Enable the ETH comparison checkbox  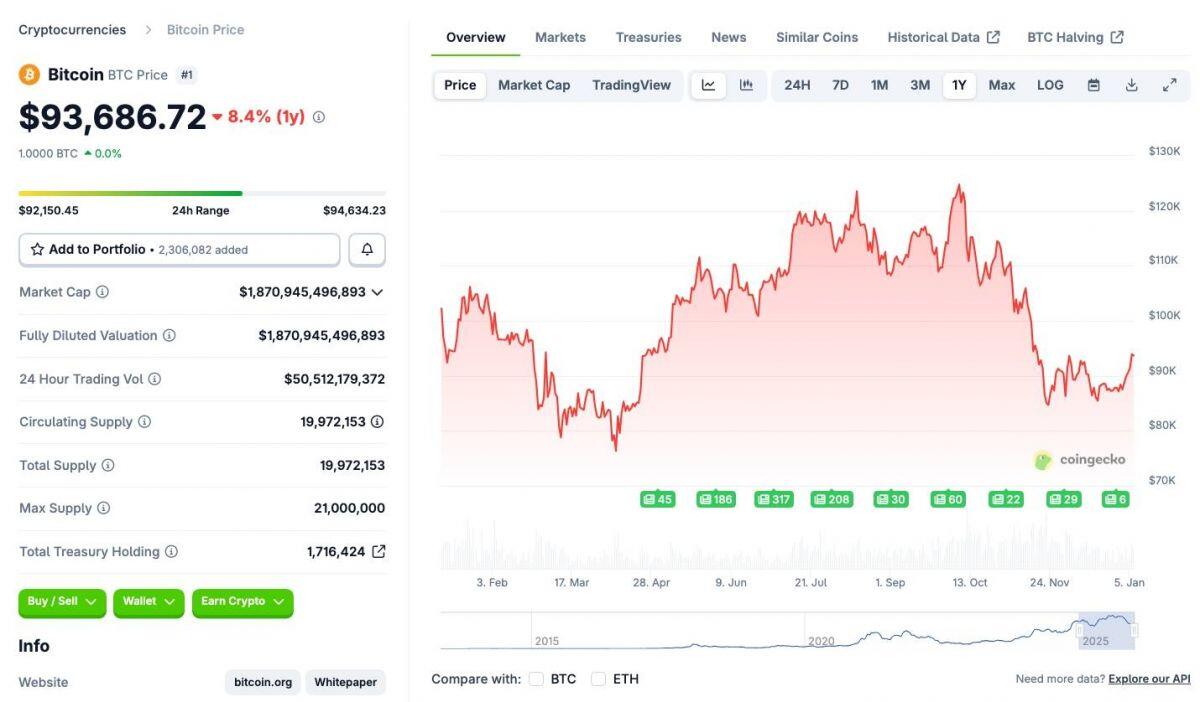(598, 678)
